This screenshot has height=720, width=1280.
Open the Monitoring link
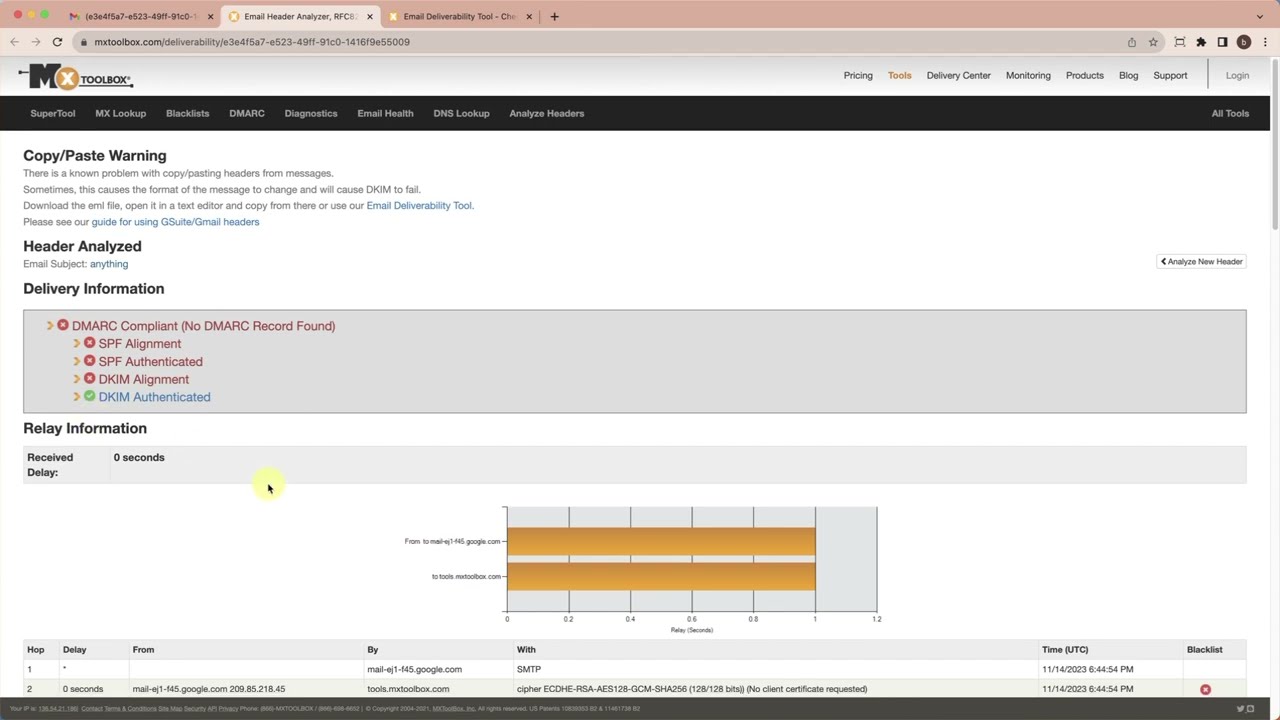1028,75
